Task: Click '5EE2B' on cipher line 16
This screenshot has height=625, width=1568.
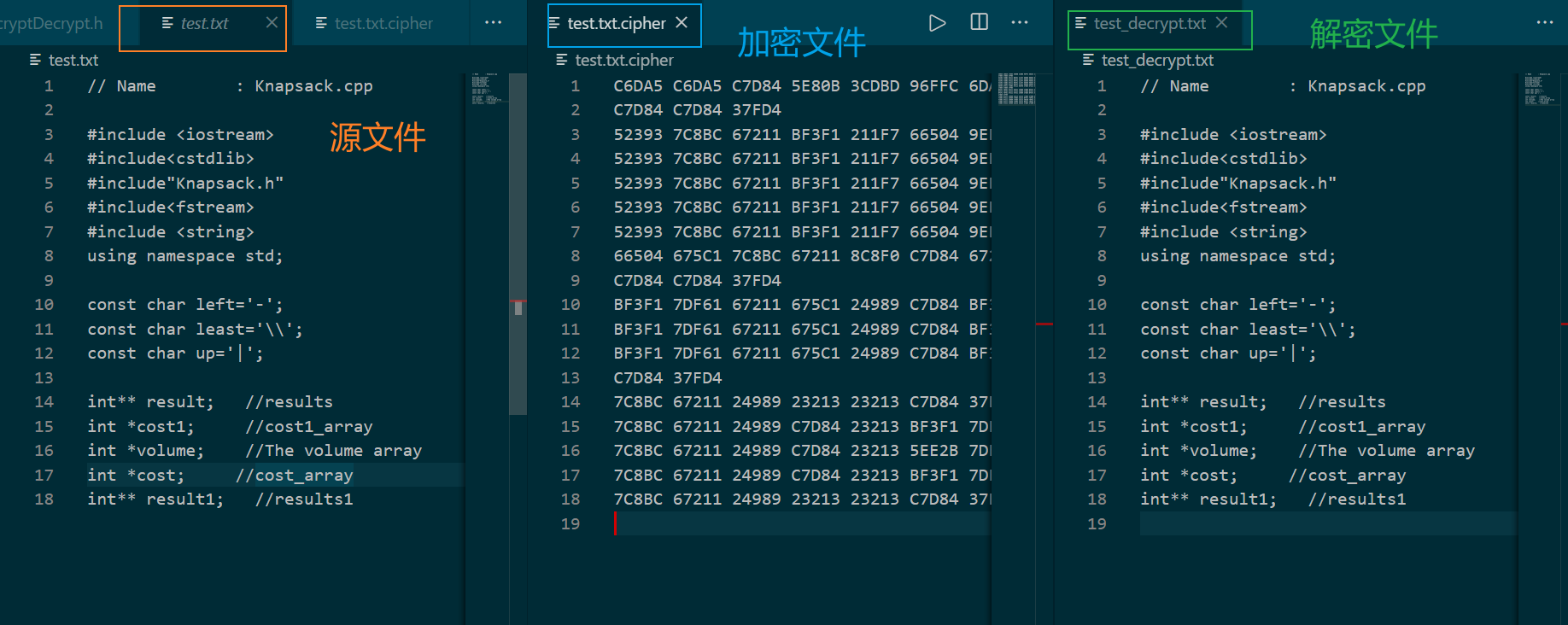Action: click(934, 451)
